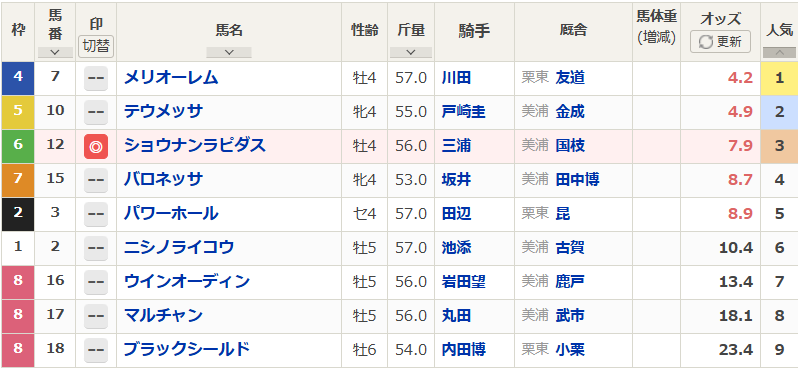The width and height of the screenshot is (798, 368).
Task: Open horse page for パワーホール
Action: point(171,213)
